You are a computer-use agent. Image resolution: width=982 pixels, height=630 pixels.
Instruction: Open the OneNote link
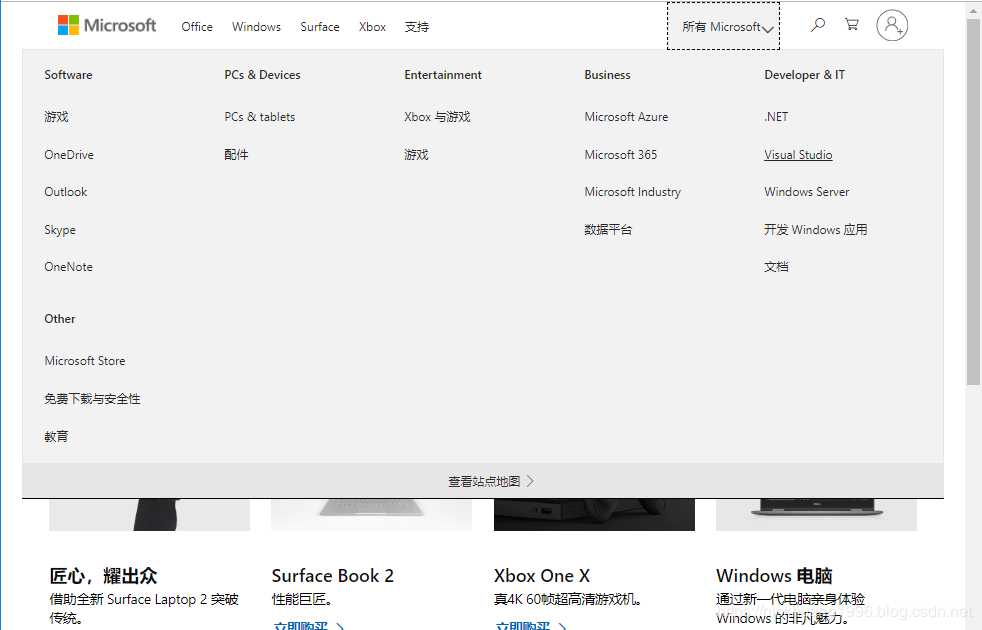pyautogui.click(x=68, y=267)
